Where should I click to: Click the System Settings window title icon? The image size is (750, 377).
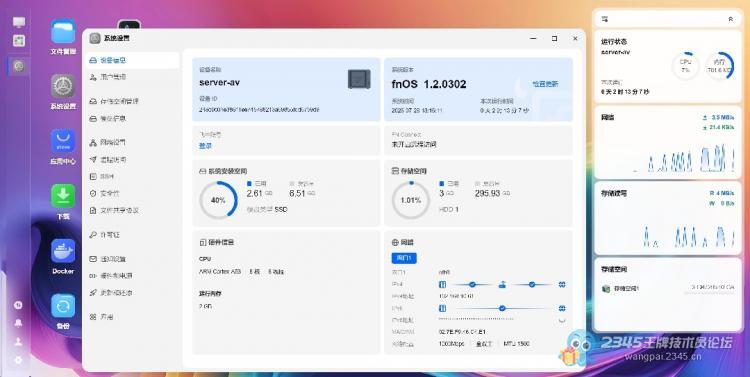[x=95, y=38]
